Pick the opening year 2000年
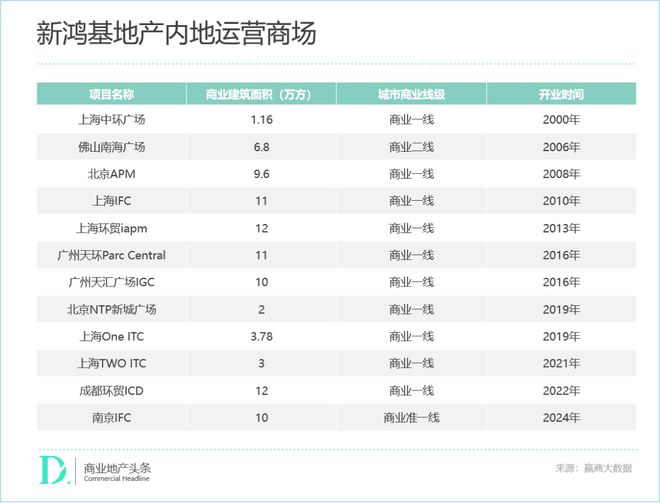The image size is (660, 503). coord(561,120)
